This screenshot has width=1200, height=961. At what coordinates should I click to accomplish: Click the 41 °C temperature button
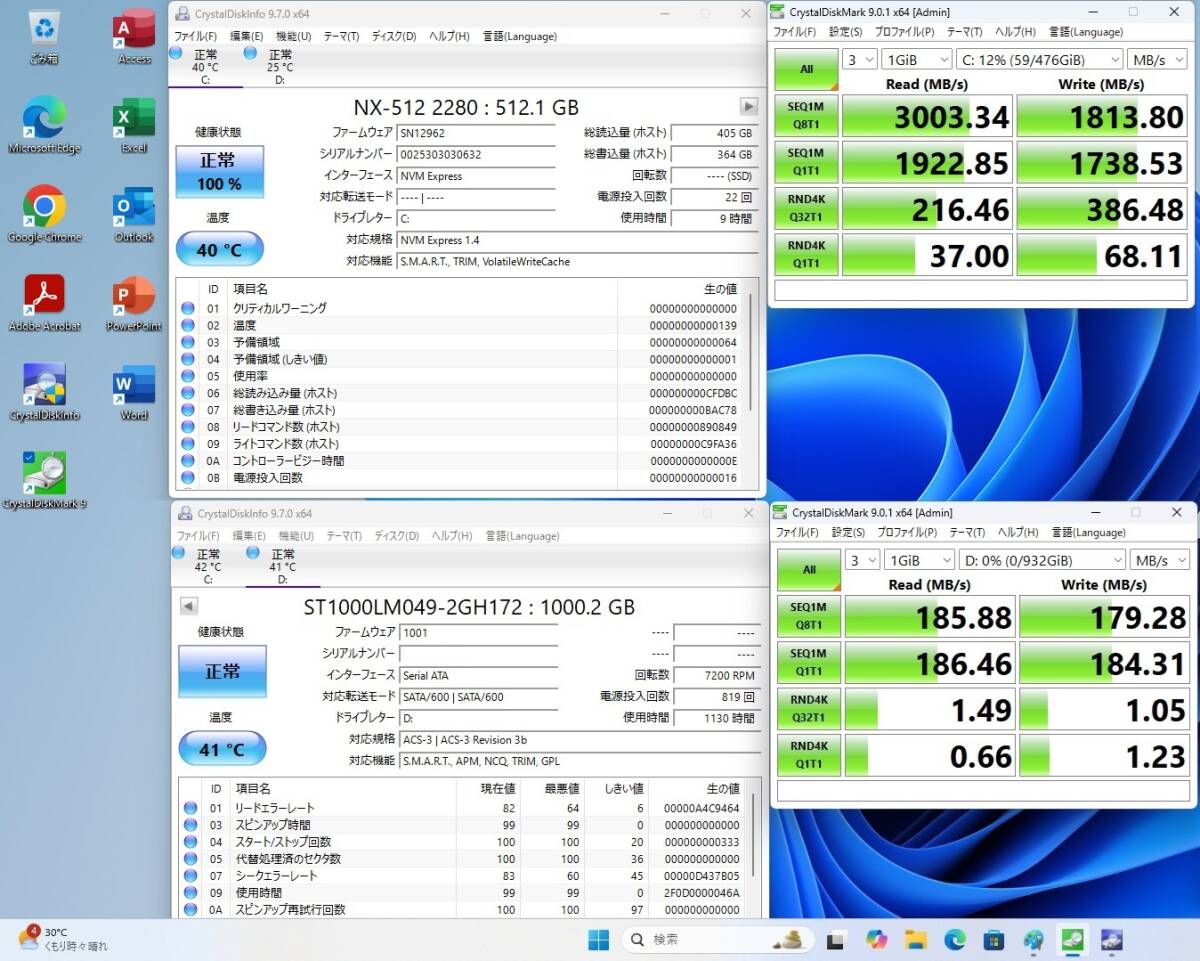click(222, 749)
